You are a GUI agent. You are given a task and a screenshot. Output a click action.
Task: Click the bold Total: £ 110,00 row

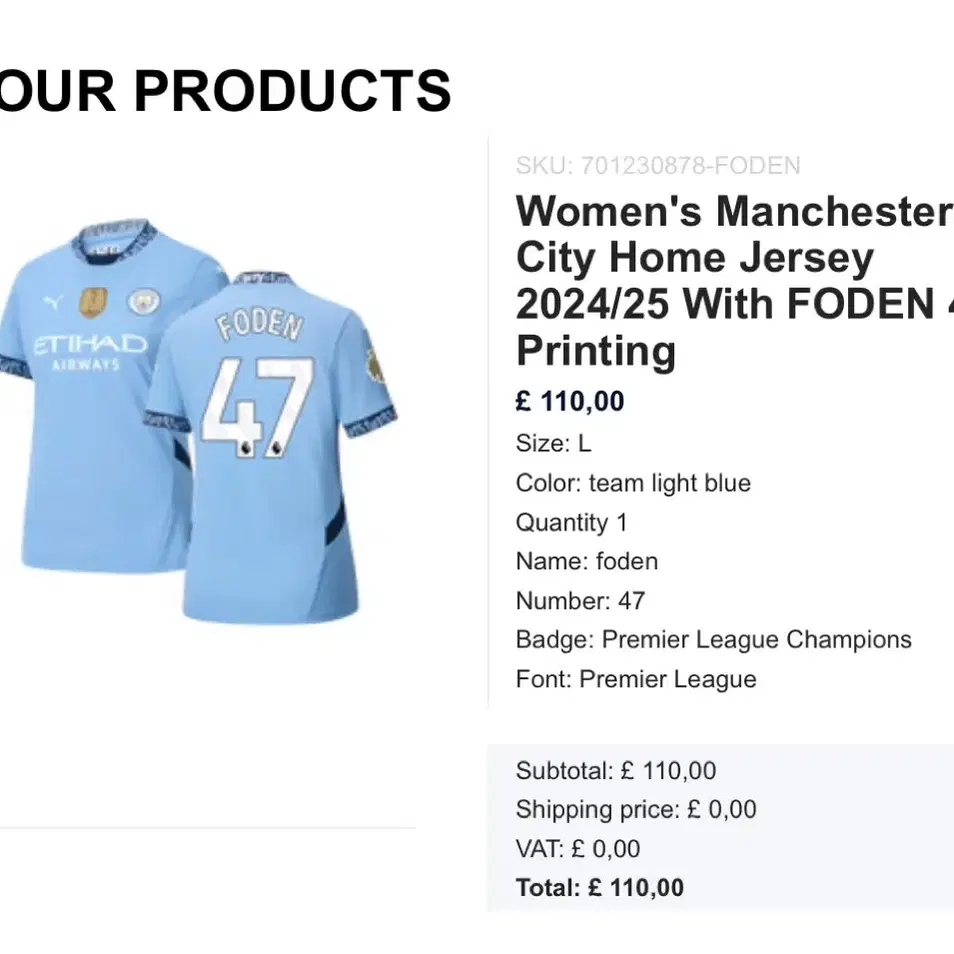click(x=599, y=888)
